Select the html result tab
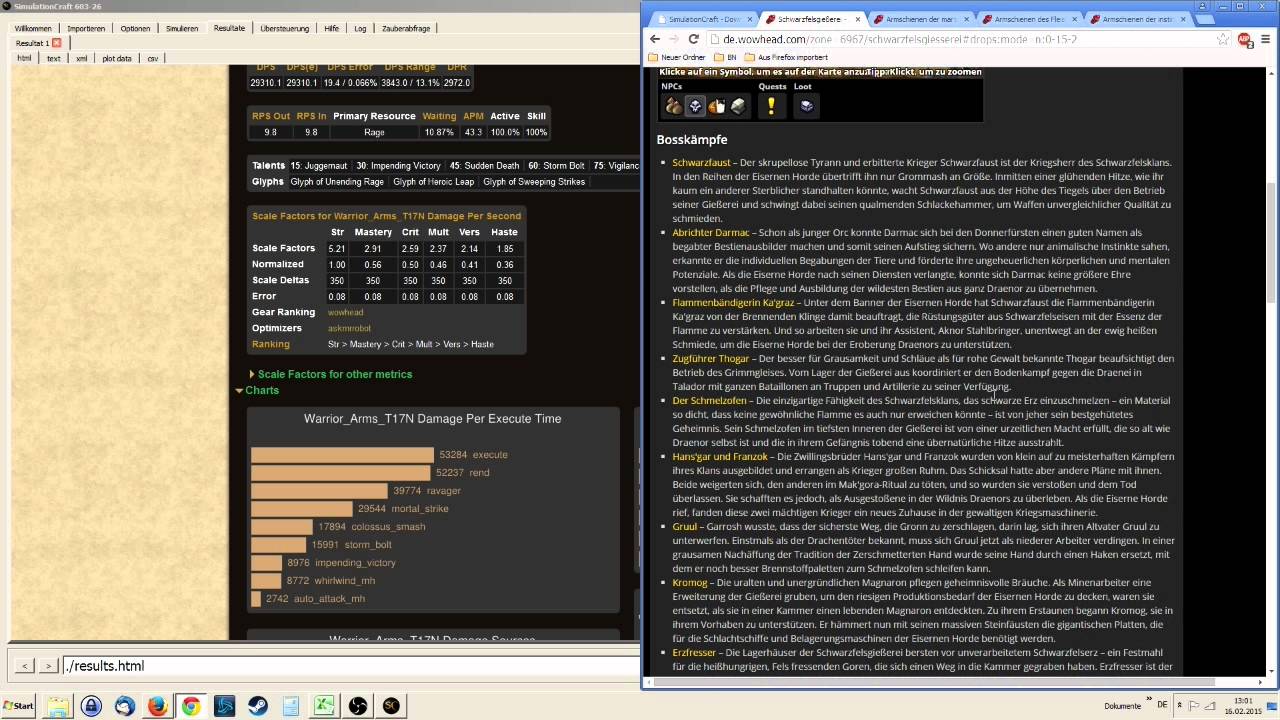Screen dimensions: 1280x720 click(x=24, y=58)
